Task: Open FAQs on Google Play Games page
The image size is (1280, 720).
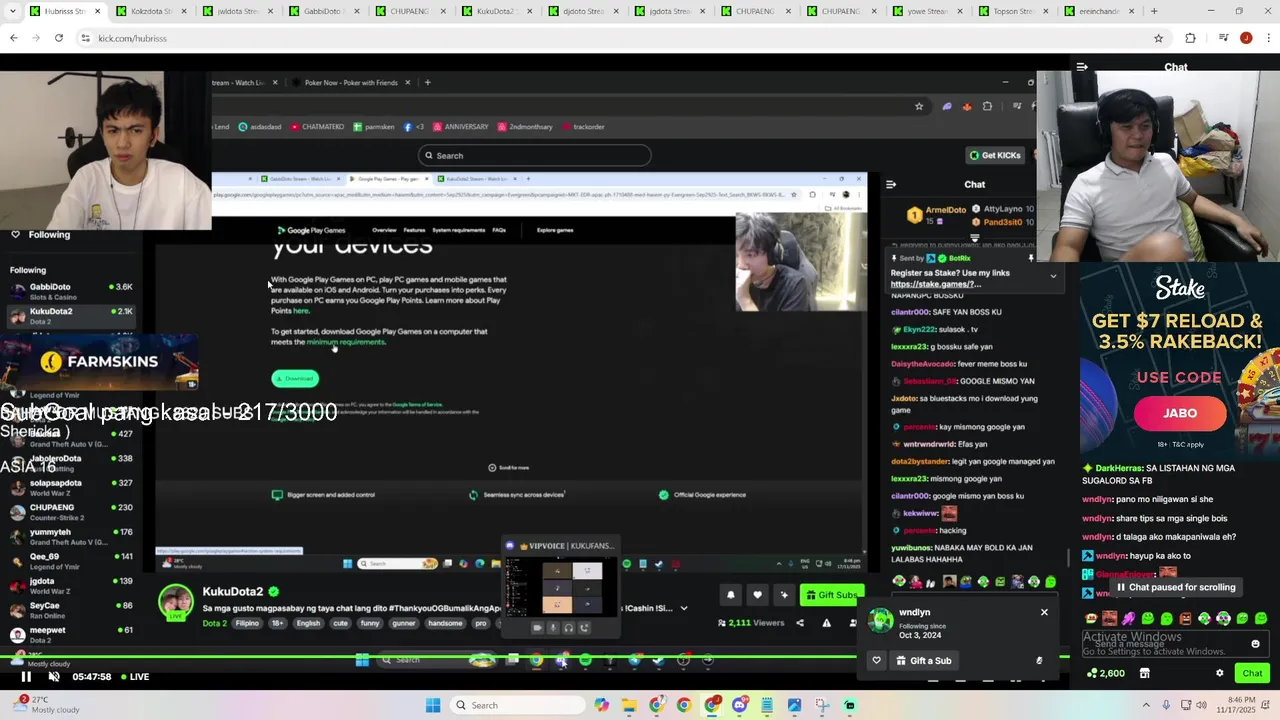Action: 499,230
